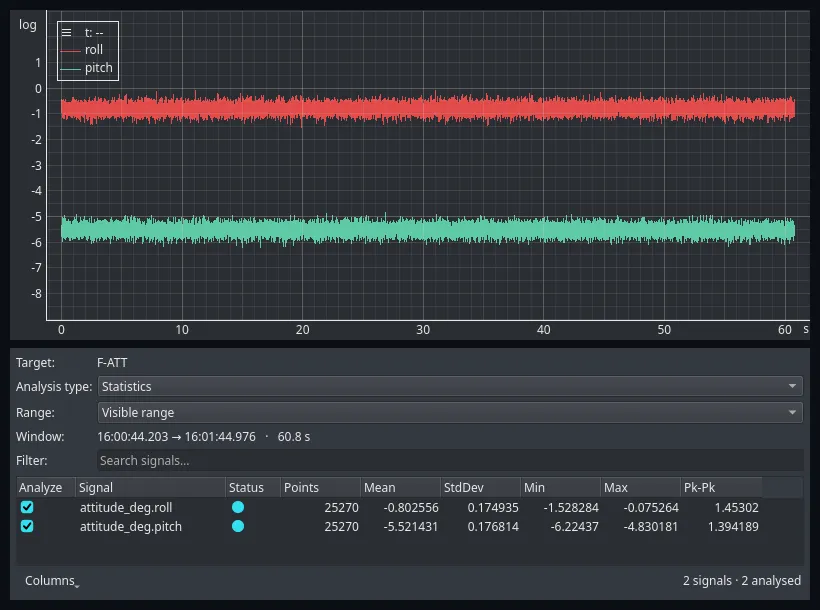Click the red roll trace in the plot
Screen dimensions: 820x610
(428, 109)
